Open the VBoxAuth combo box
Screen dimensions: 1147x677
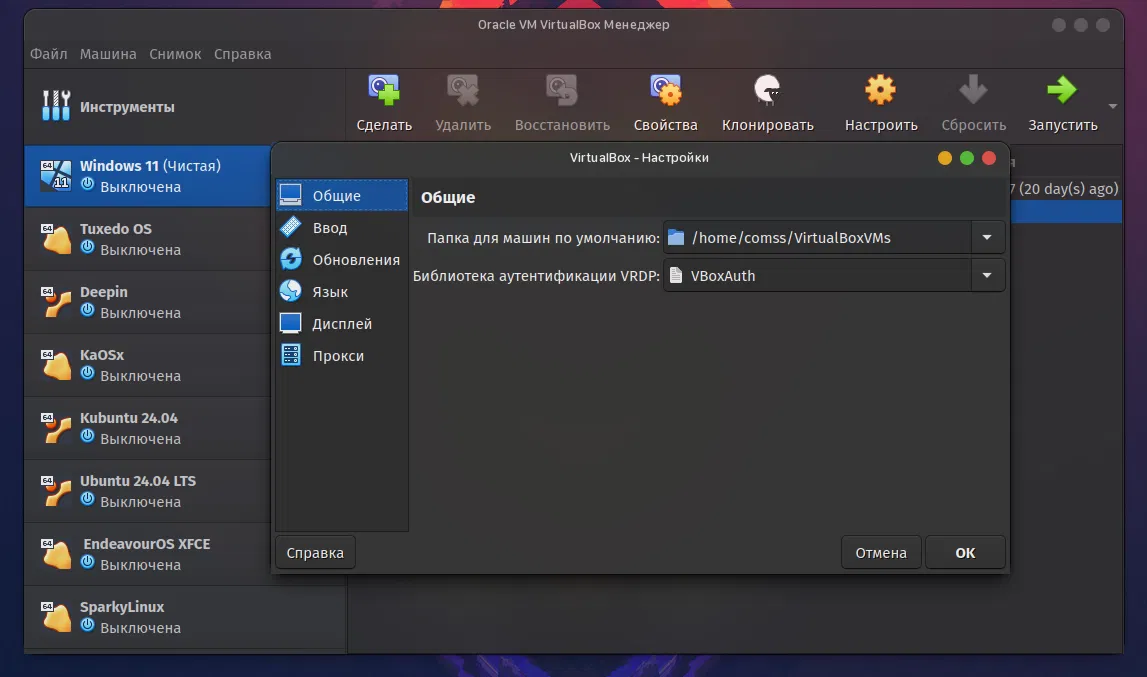tap(834, 275)
